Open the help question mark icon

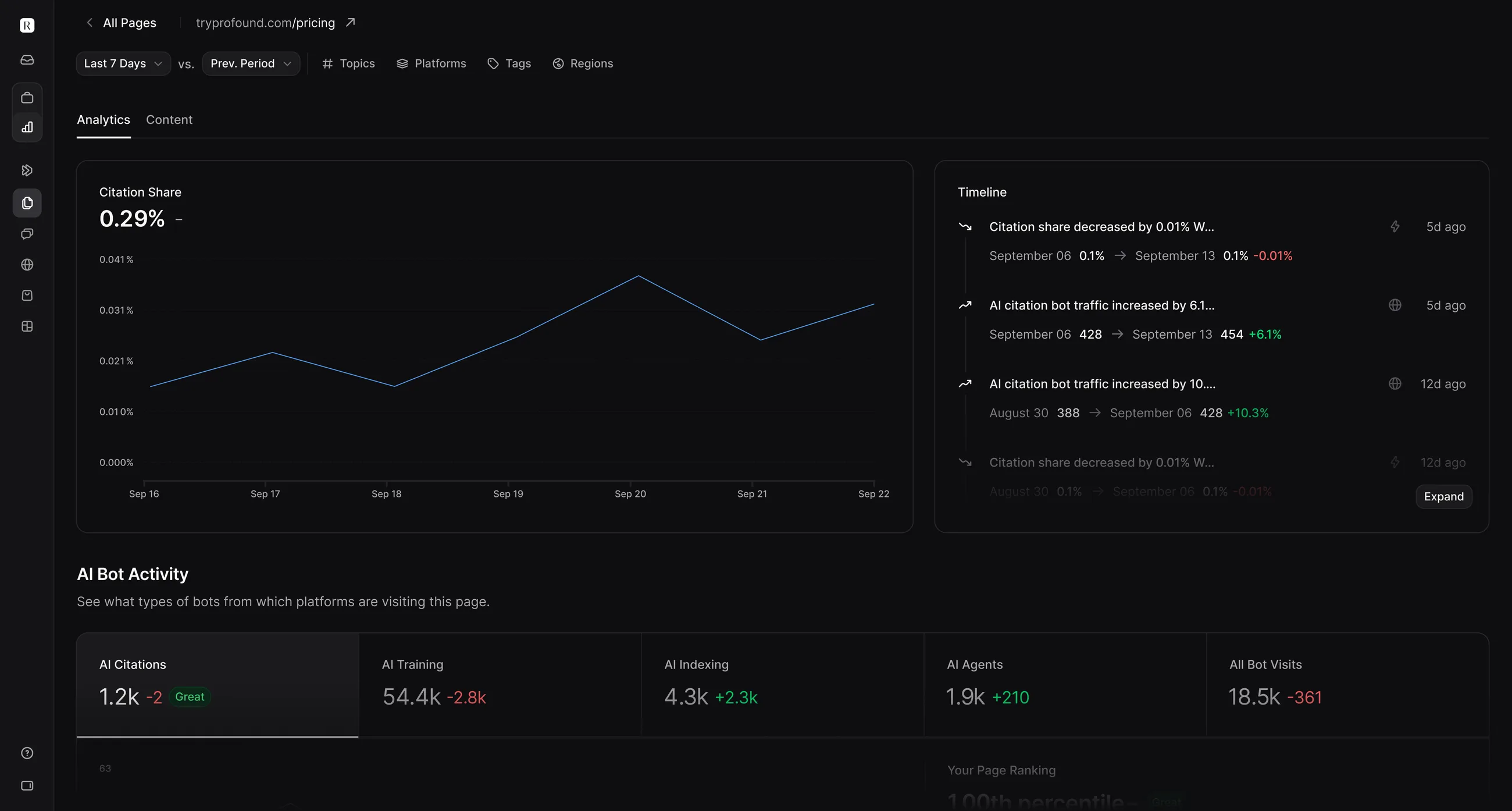pos(27,753)
